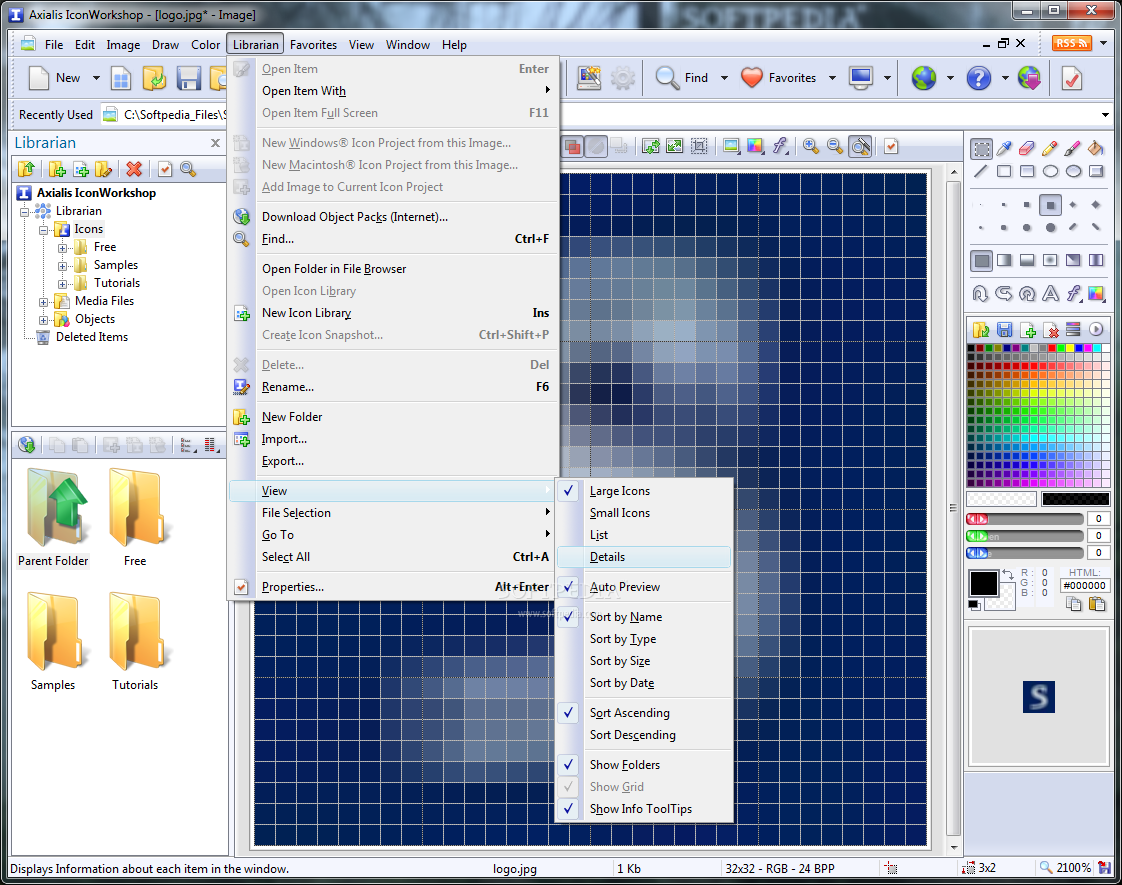Select the Text tool letter A
Image resolution: width=1122 pixels, height=885 pixels.
[x=1050, y=293]
